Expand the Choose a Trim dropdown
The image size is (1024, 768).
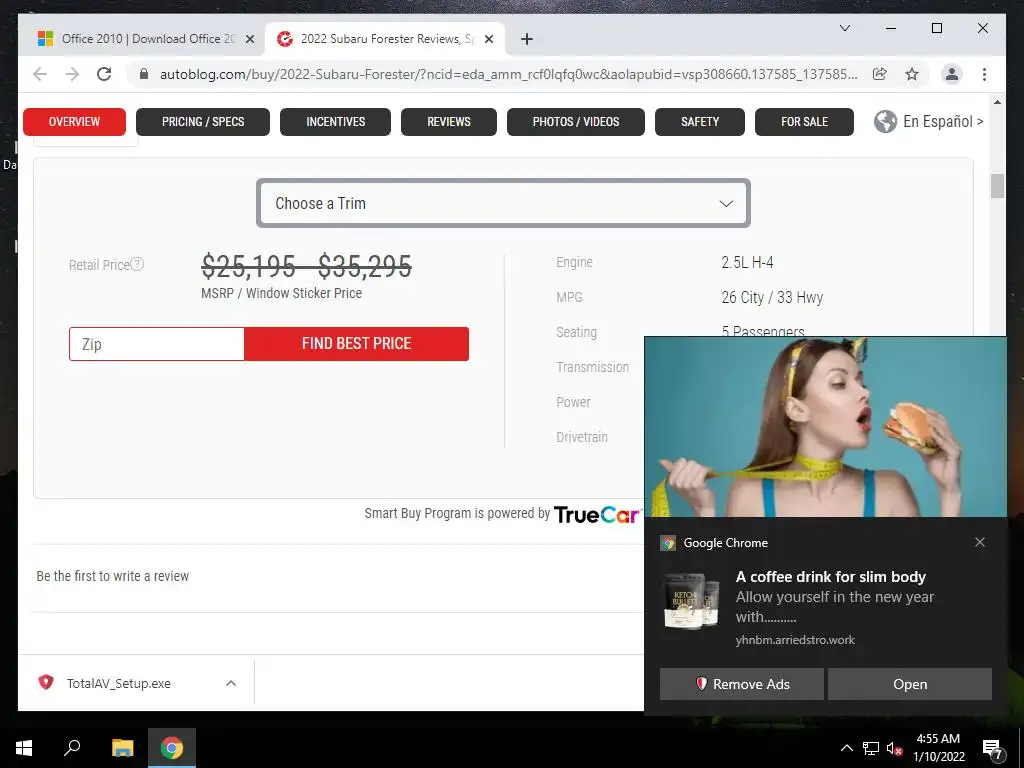coord(504,203)
